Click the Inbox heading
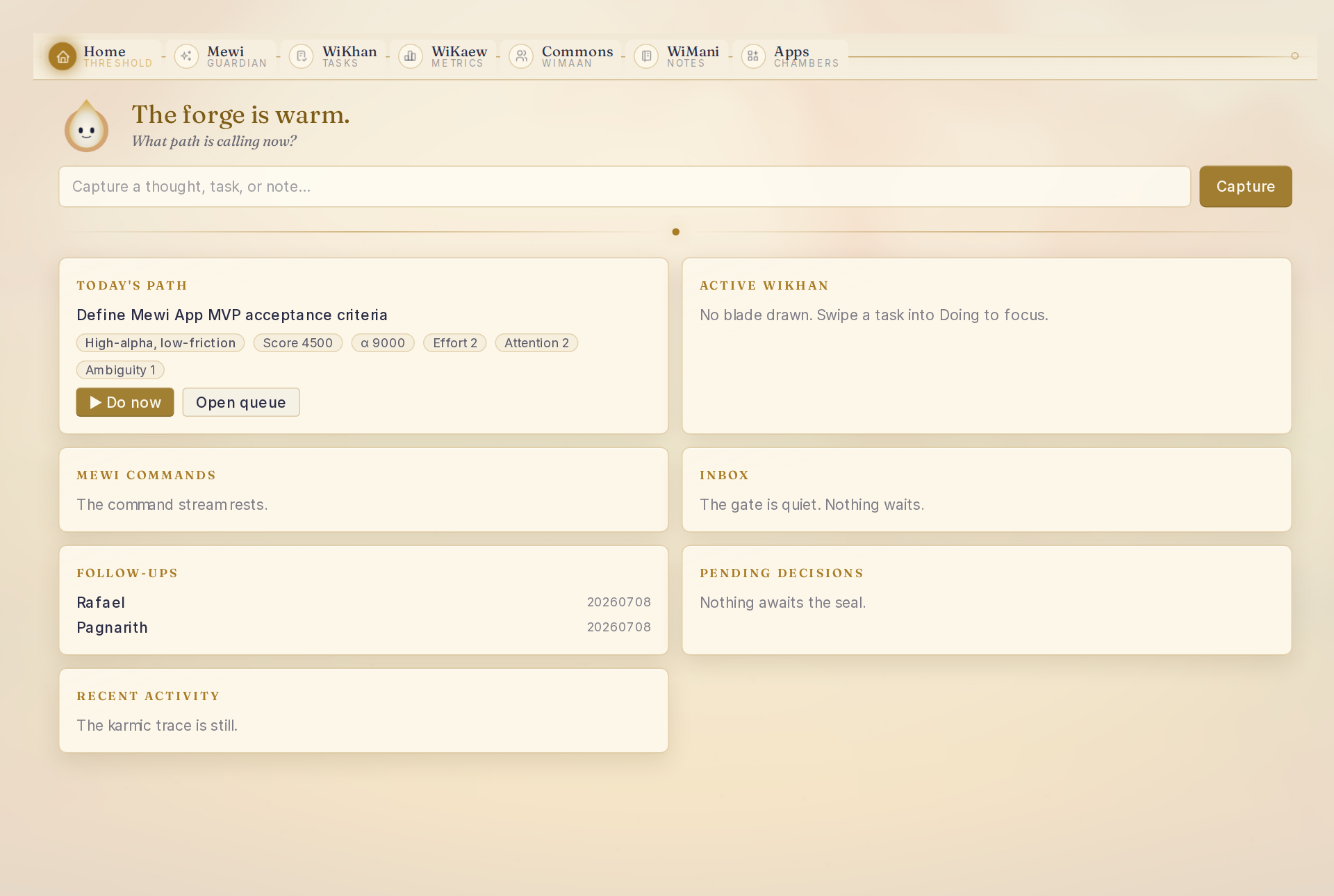This screenshot has height=896, width=1334. [x=725, y=475]
